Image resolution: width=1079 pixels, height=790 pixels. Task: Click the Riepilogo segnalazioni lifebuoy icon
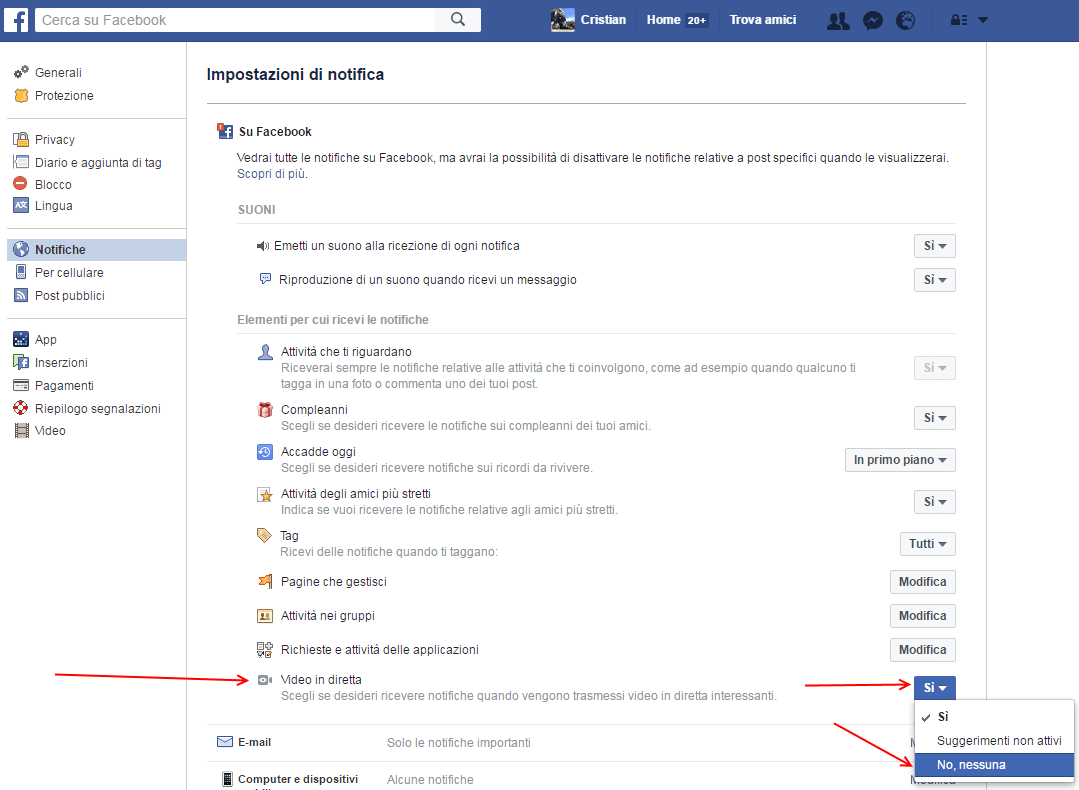point(21,408)
